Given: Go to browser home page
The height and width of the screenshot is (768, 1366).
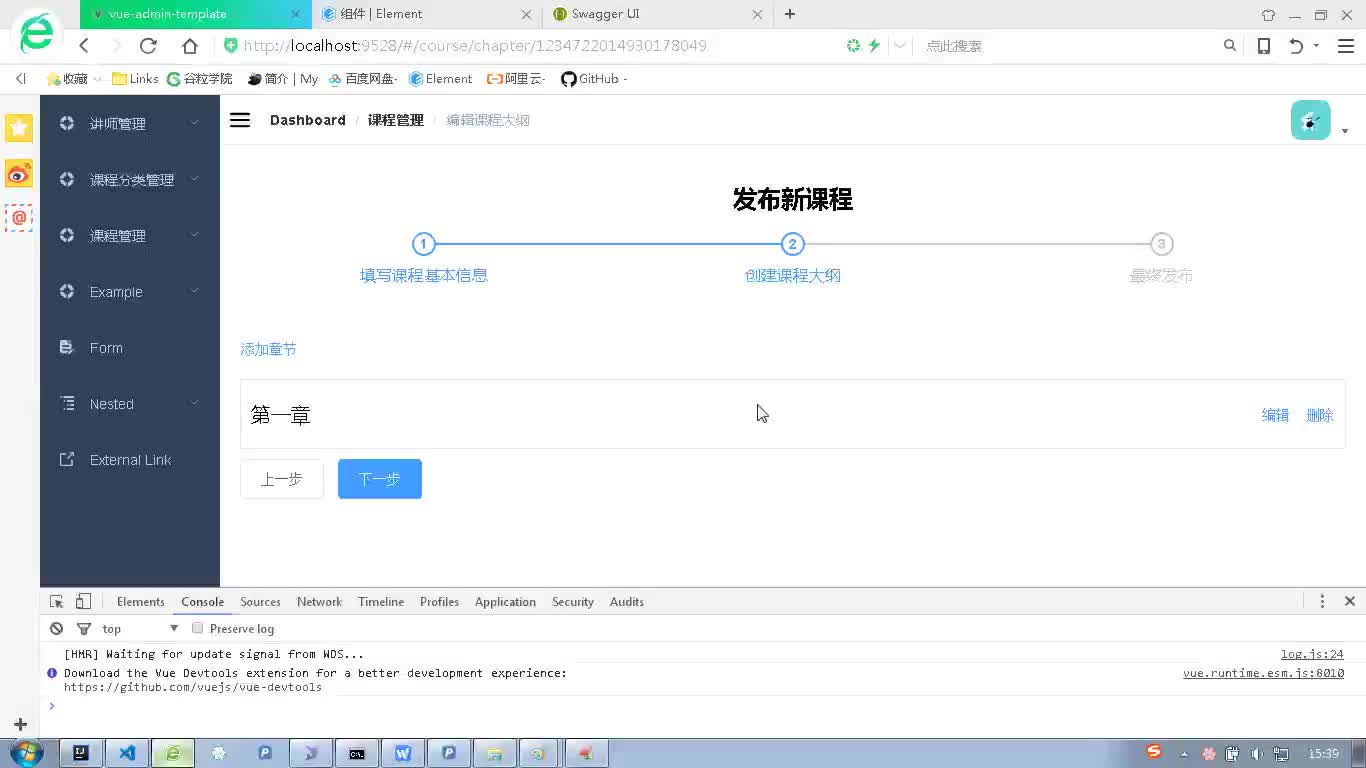Looking at the screenshot, I should (x=190, y=46).
